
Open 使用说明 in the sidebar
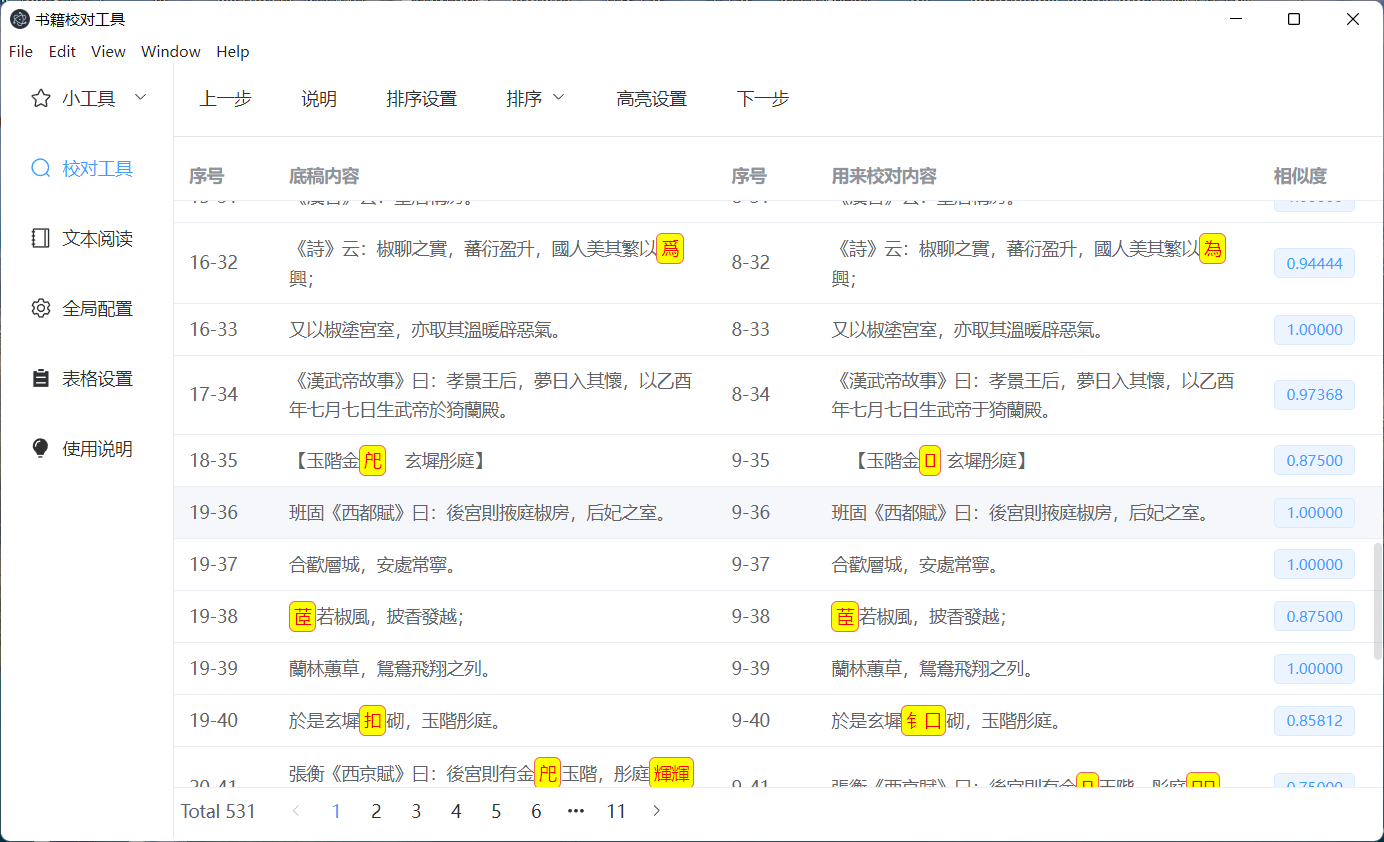(x=86, y=448)
